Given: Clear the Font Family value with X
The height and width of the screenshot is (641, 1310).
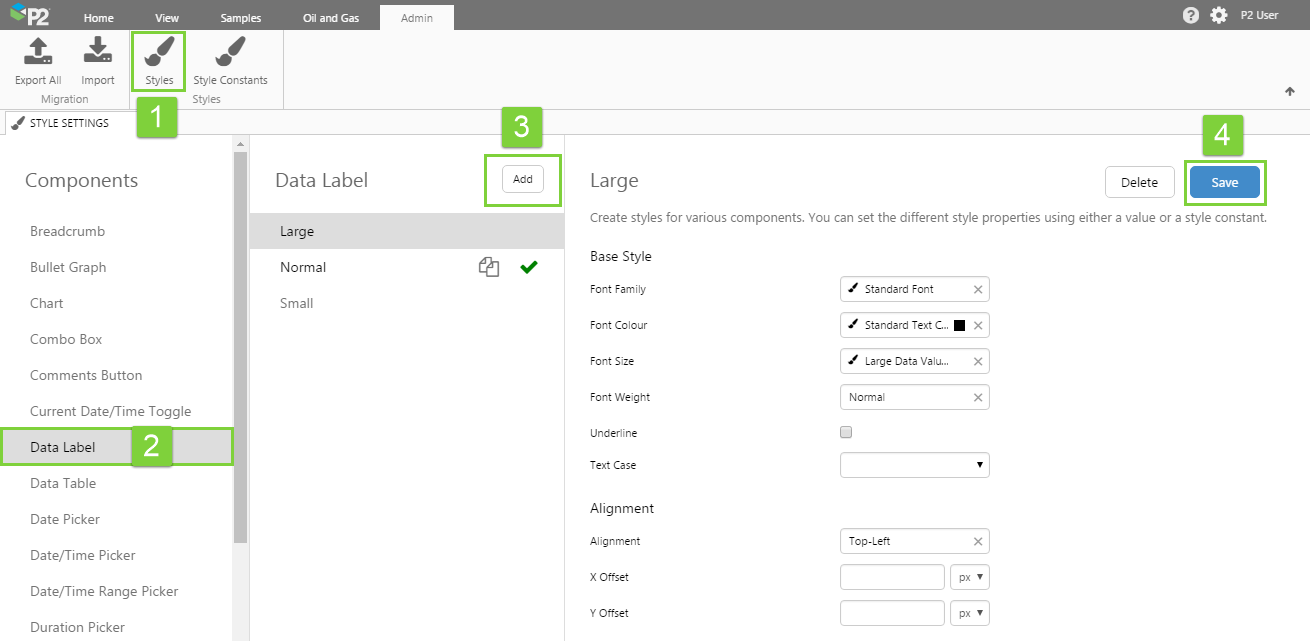Looking at the screenshot, I should pos(978,289).
